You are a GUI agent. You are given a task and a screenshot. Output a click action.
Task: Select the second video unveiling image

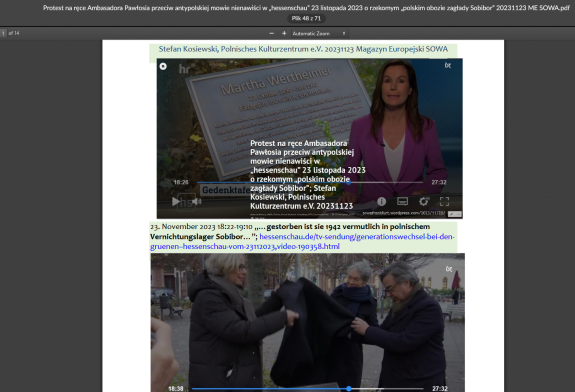click(x=308, y=323)
